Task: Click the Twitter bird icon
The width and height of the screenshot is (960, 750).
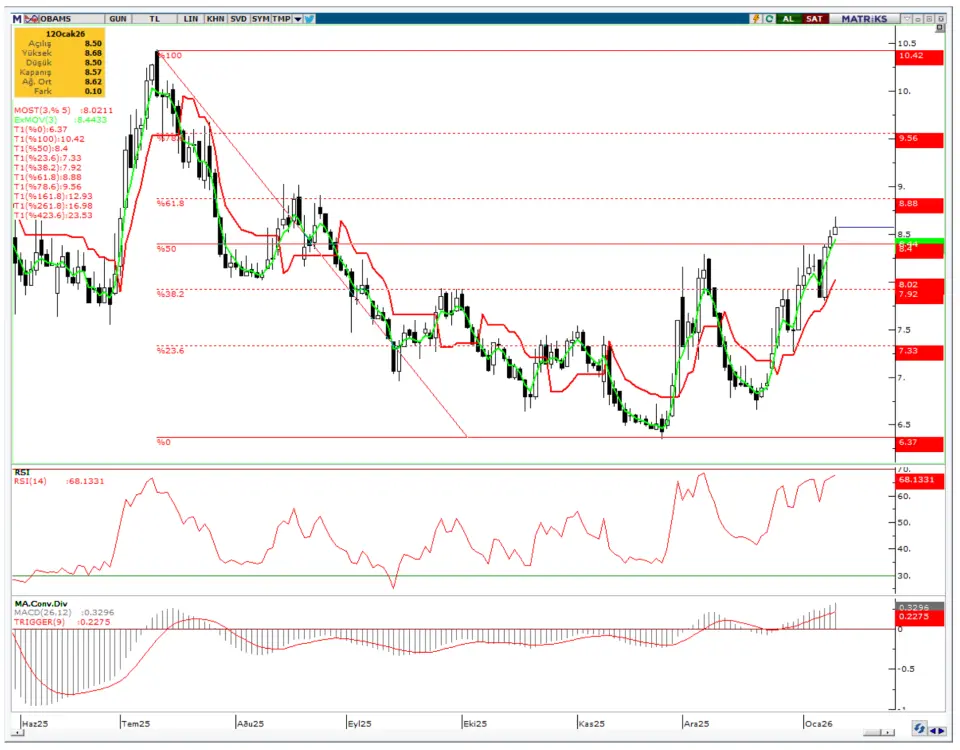Action: 309,19
